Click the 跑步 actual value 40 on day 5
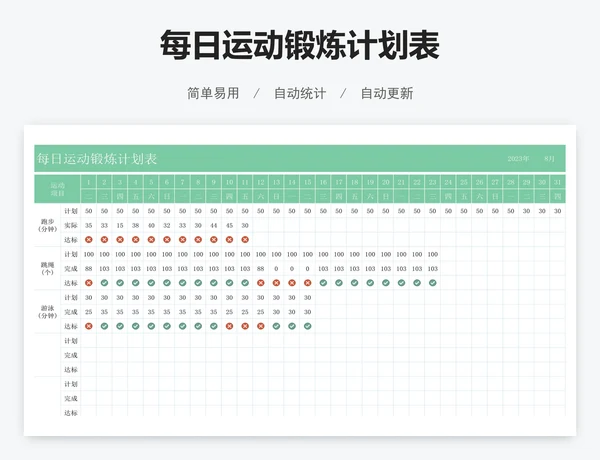Image resolution: width=600 pixels, height=460 pixels. point(151,225)
